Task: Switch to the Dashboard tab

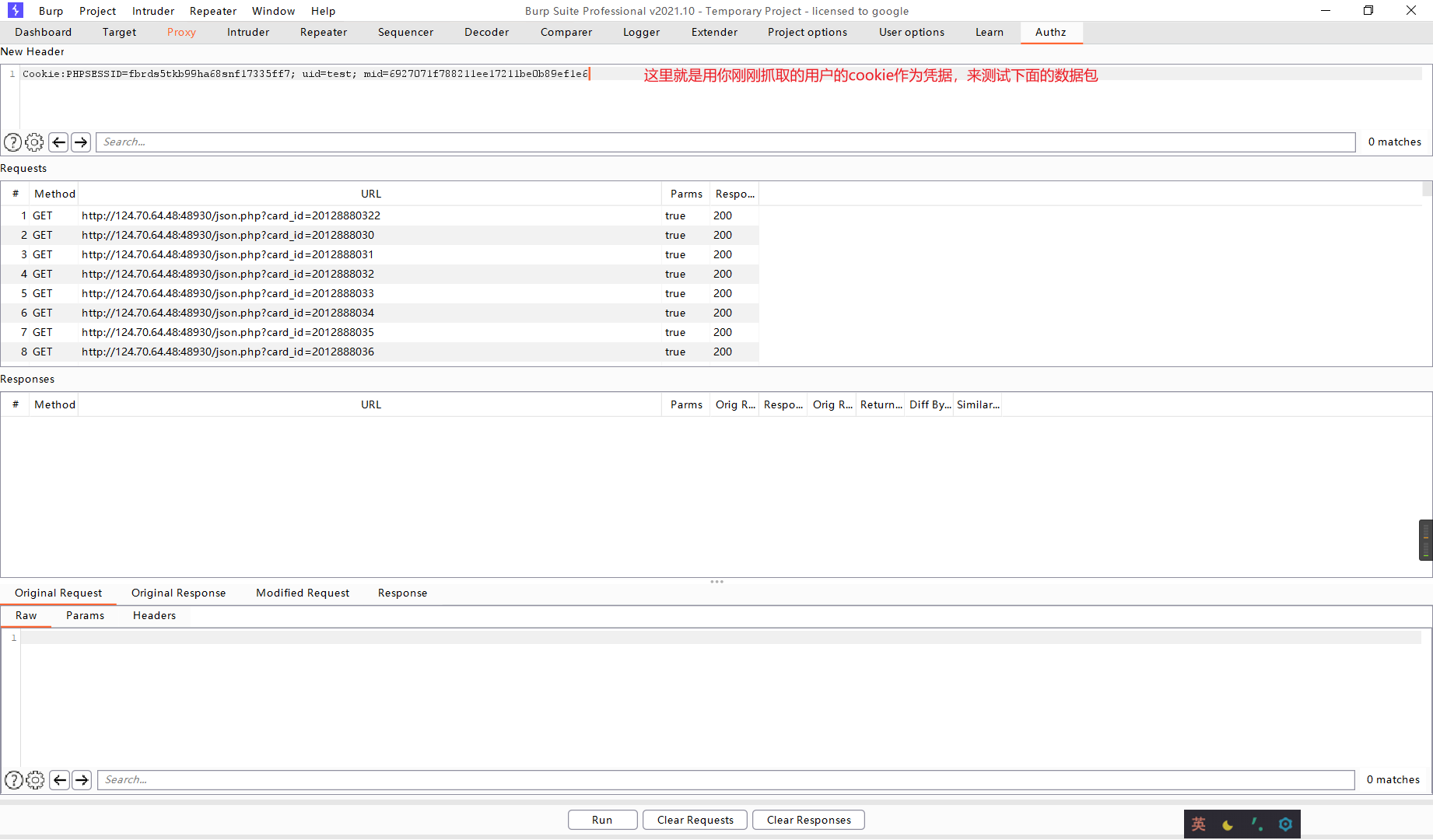Action: coord(44,33)
